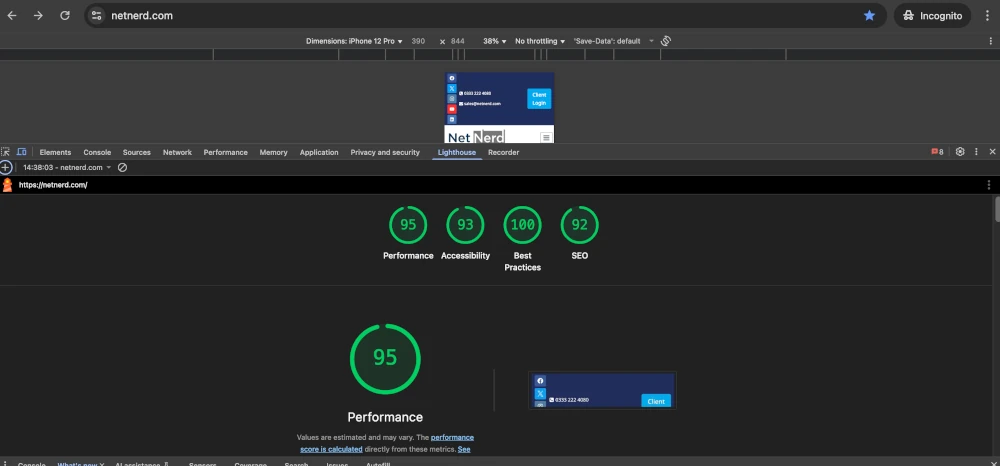Open Lighthouse report tools menu
This screenshot has width=1000, height=466.
pyautogui.click(x=988, y=185)
